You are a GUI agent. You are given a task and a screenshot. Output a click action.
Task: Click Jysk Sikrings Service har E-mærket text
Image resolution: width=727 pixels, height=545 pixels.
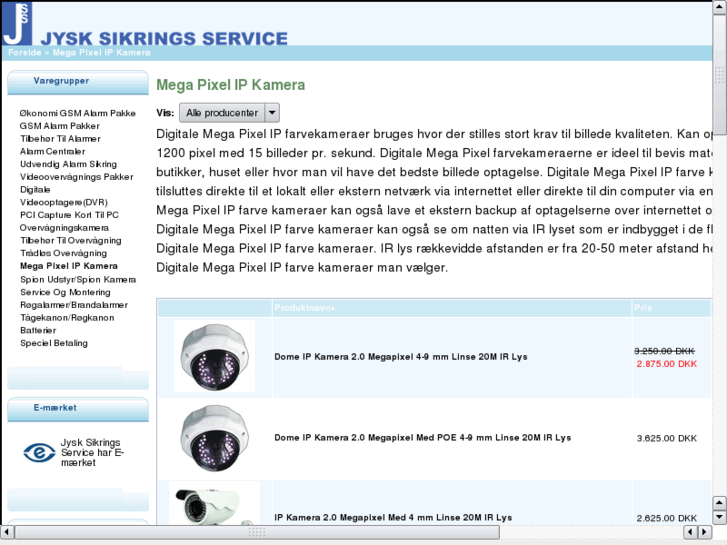click(92, 453)
